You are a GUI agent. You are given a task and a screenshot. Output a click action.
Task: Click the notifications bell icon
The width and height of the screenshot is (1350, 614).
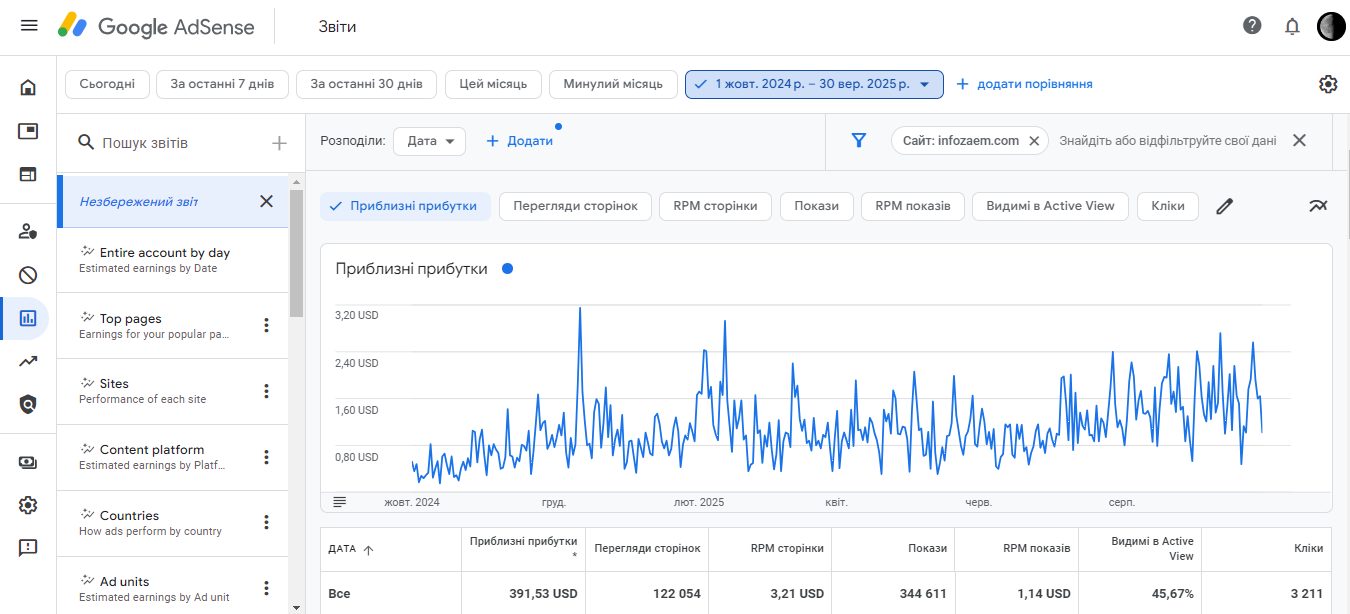point(1292,26)
